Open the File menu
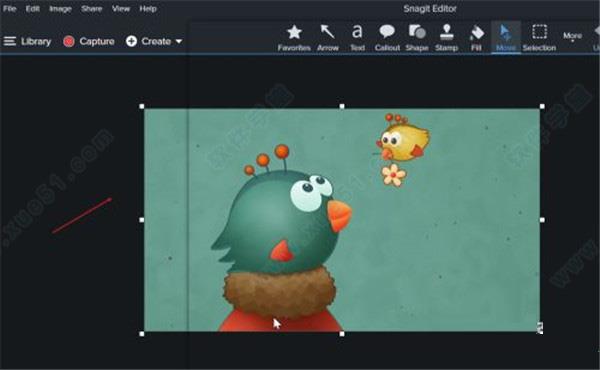Image resolution: width=600 pixels, height=370 pixels. pyautogui.click(x=10, y=8)
